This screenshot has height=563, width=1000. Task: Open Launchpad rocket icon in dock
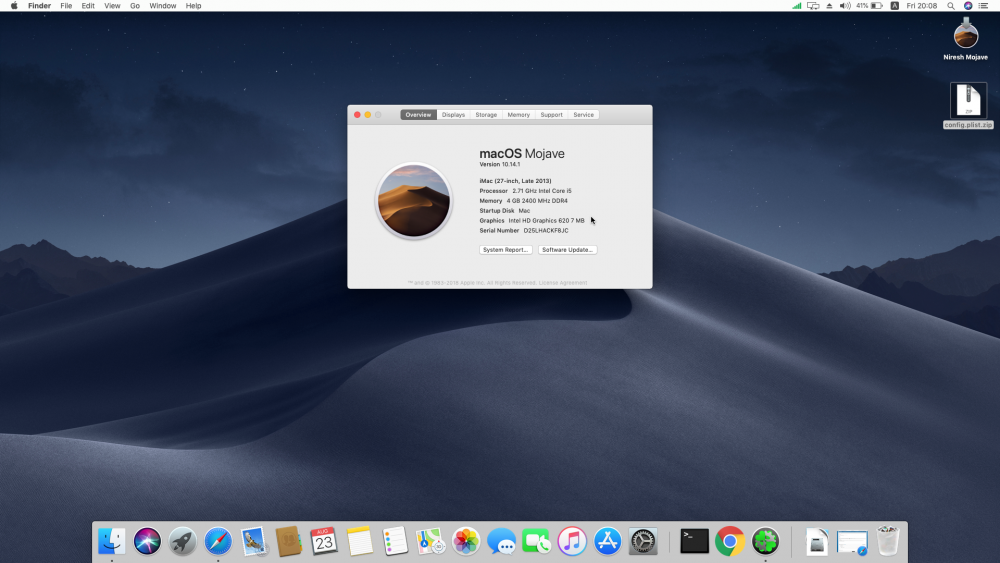[182, 541]
